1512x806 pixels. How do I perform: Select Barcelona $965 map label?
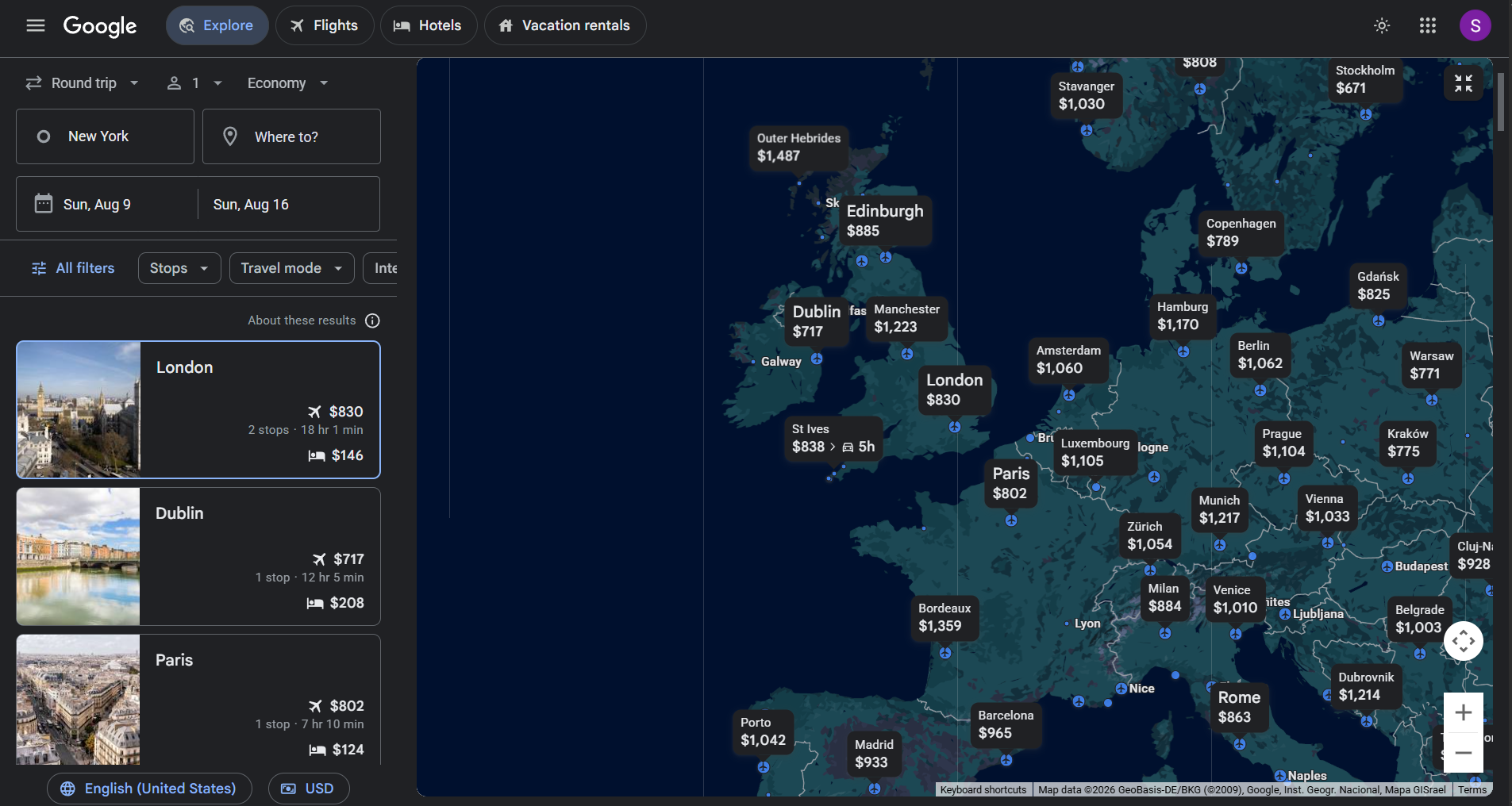[1006, 724]
